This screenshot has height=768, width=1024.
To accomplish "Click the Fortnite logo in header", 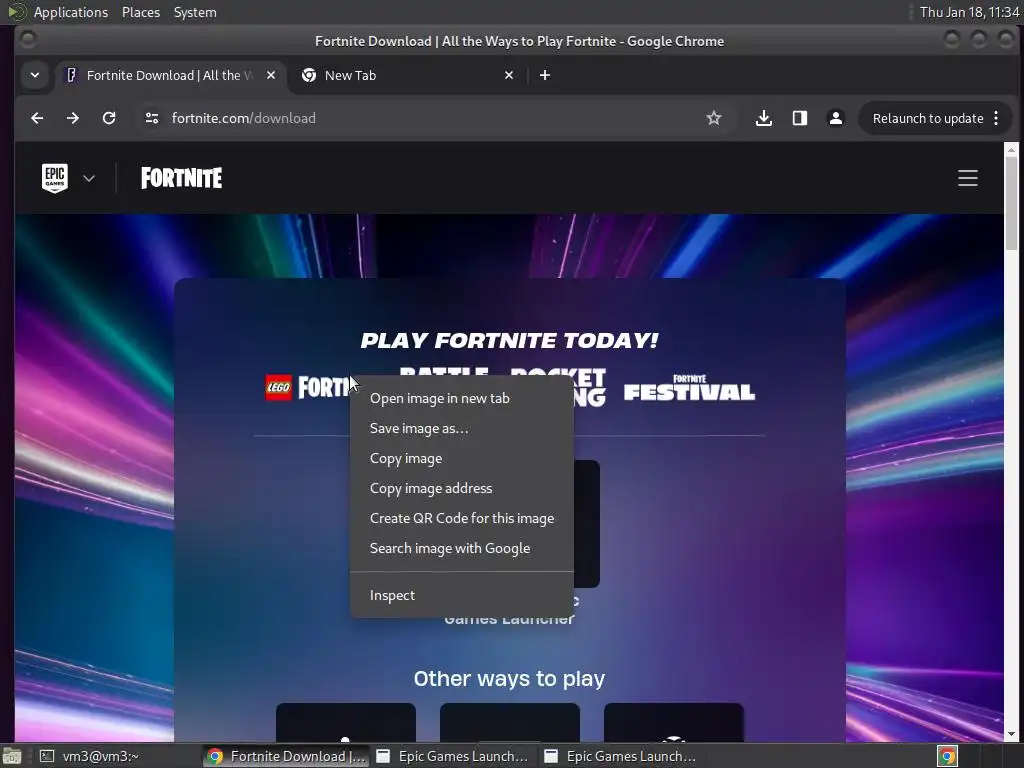I will click(182, 178).
